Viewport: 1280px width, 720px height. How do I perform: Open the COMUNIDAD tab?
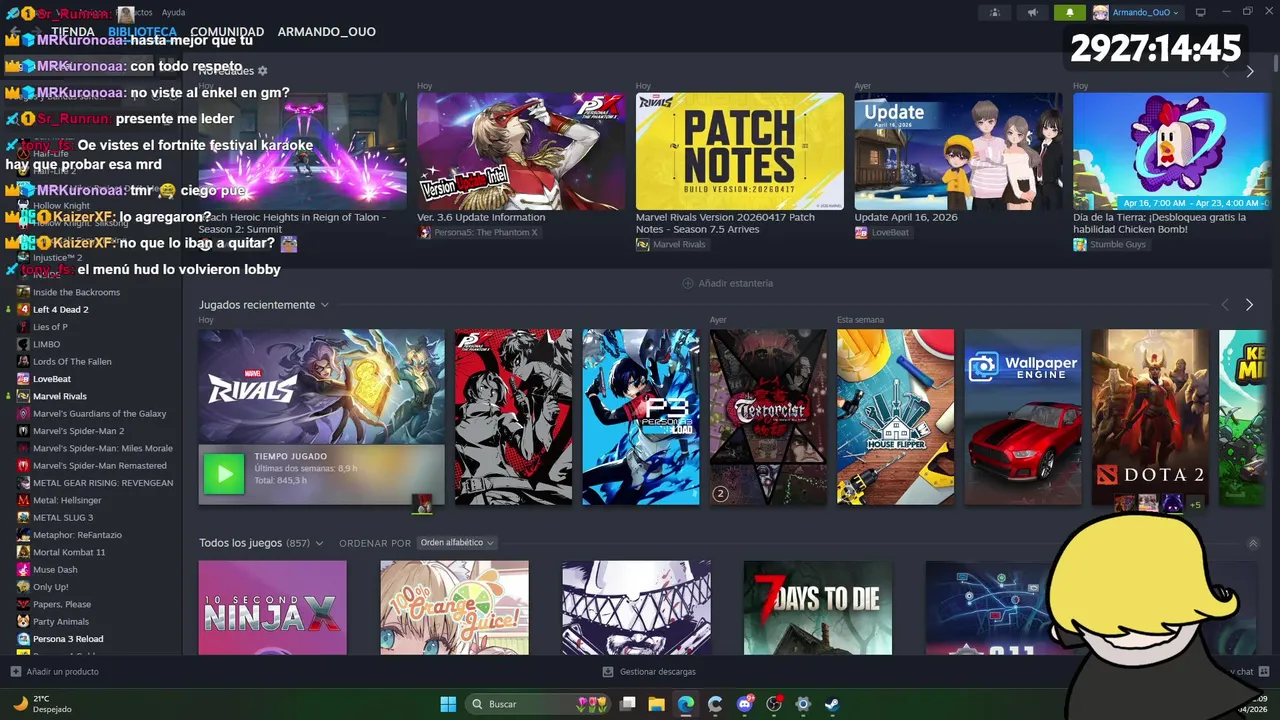point(227,32)
